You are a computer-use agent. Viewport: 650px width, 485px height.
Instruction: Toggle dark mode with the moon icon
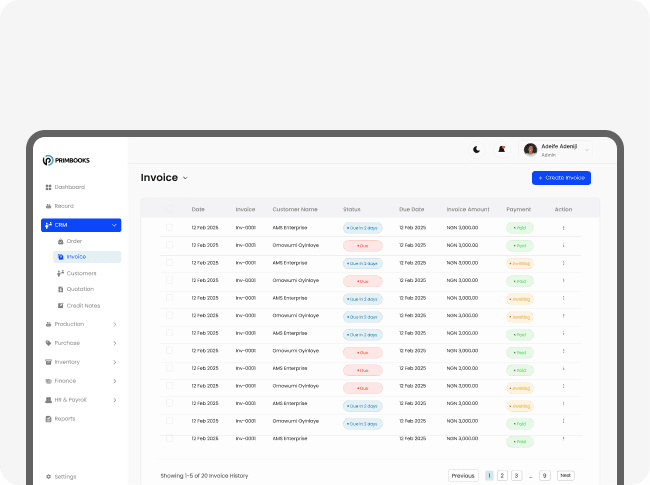(x=477, y=150)
